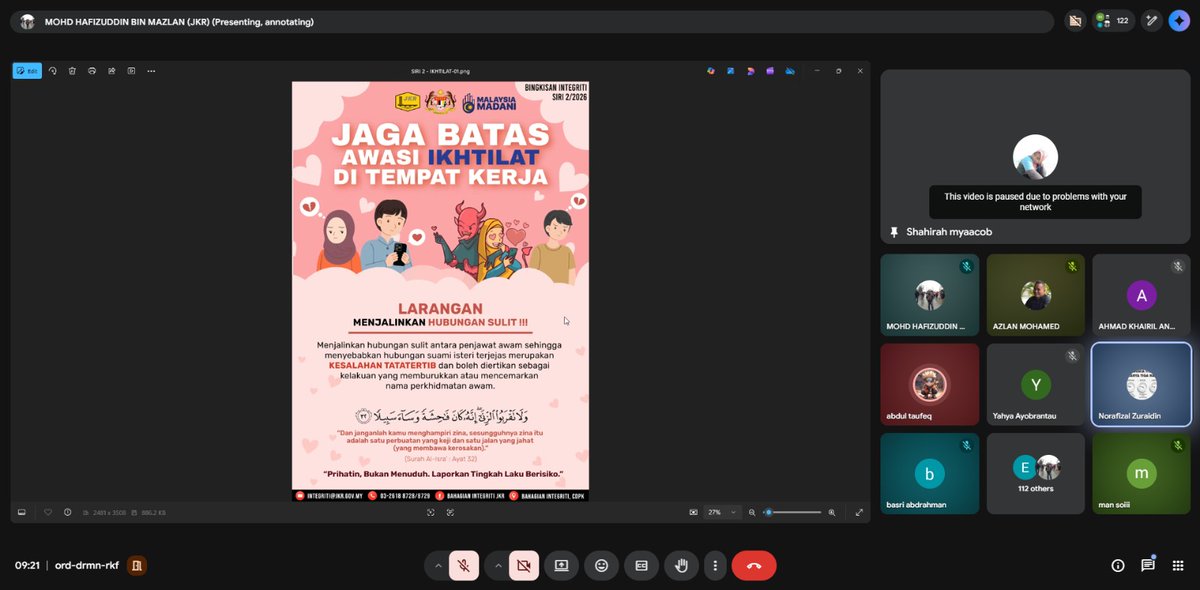Viewport: 1200px width, 590px height.
Task: Raise hand in the meeting
Action: coord(681,566)
